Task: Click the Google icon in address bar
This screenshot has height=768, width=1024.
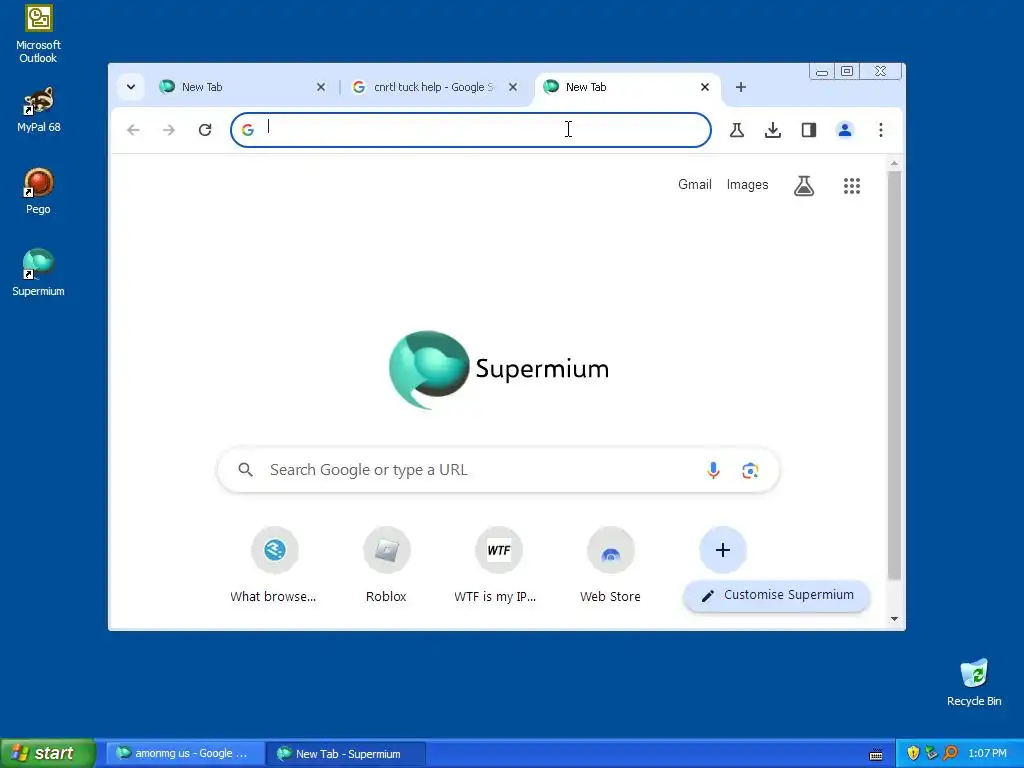Action: coord(248,130)
